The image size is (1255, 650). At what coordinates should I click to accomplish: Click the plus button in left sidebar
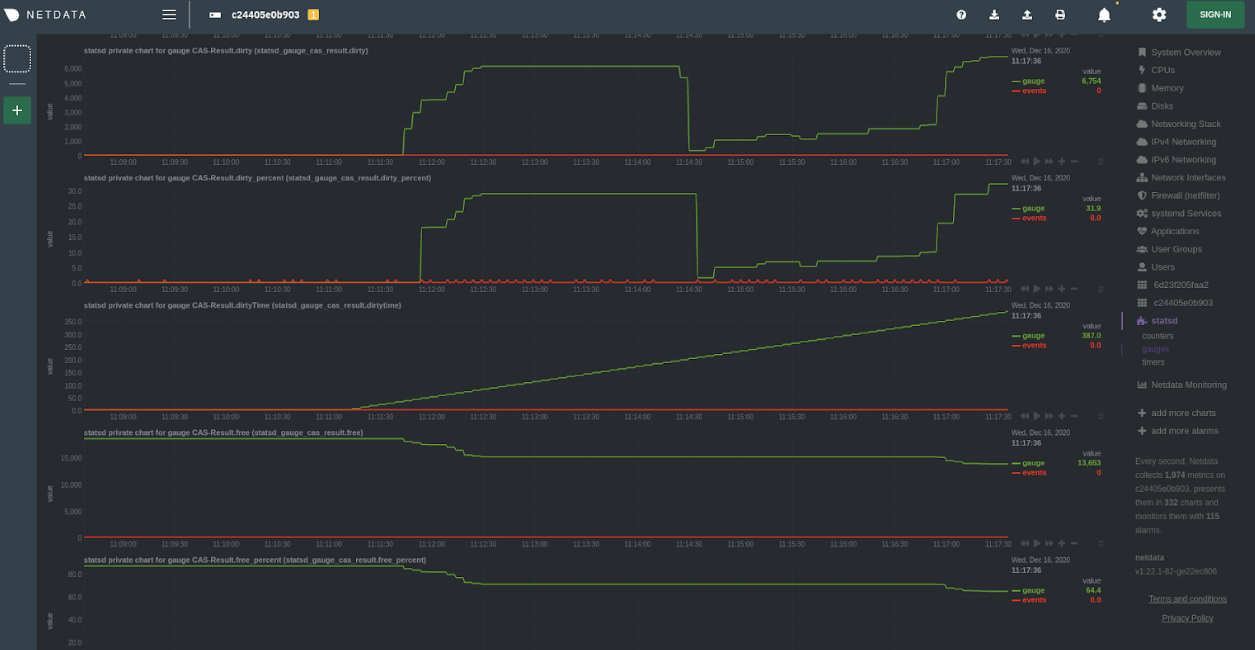coord(17,110)
